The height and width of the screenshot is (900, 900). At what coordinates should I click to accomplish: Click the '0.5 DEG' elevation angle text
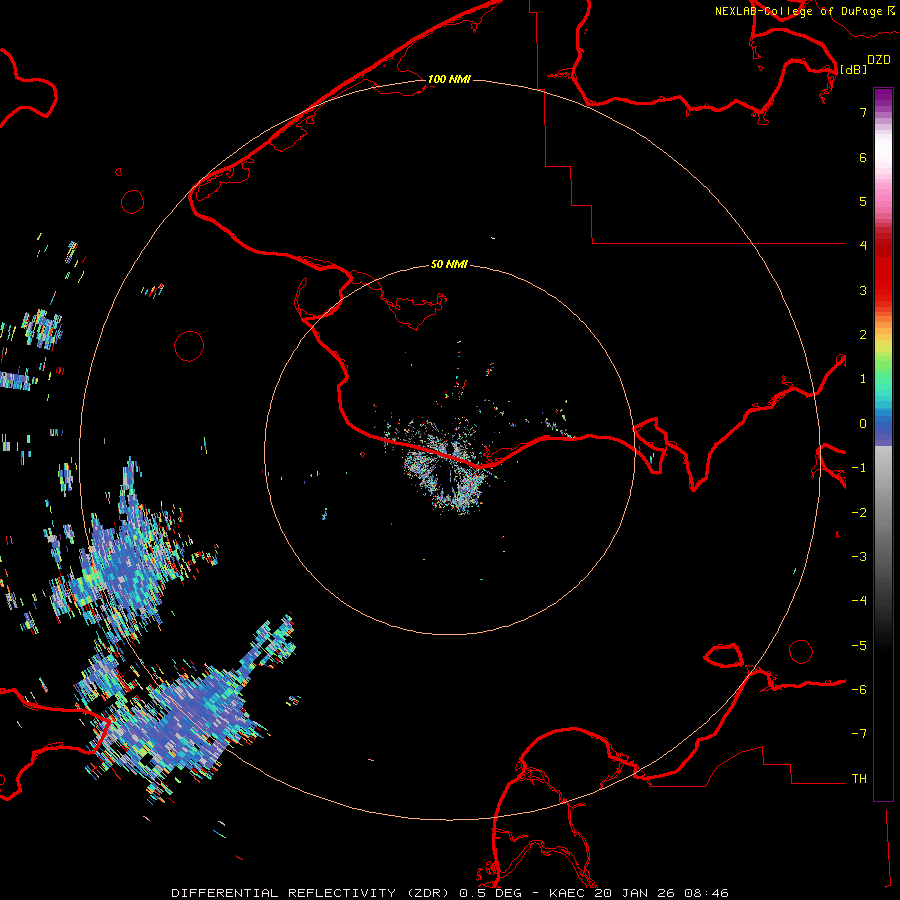point(490,893)
